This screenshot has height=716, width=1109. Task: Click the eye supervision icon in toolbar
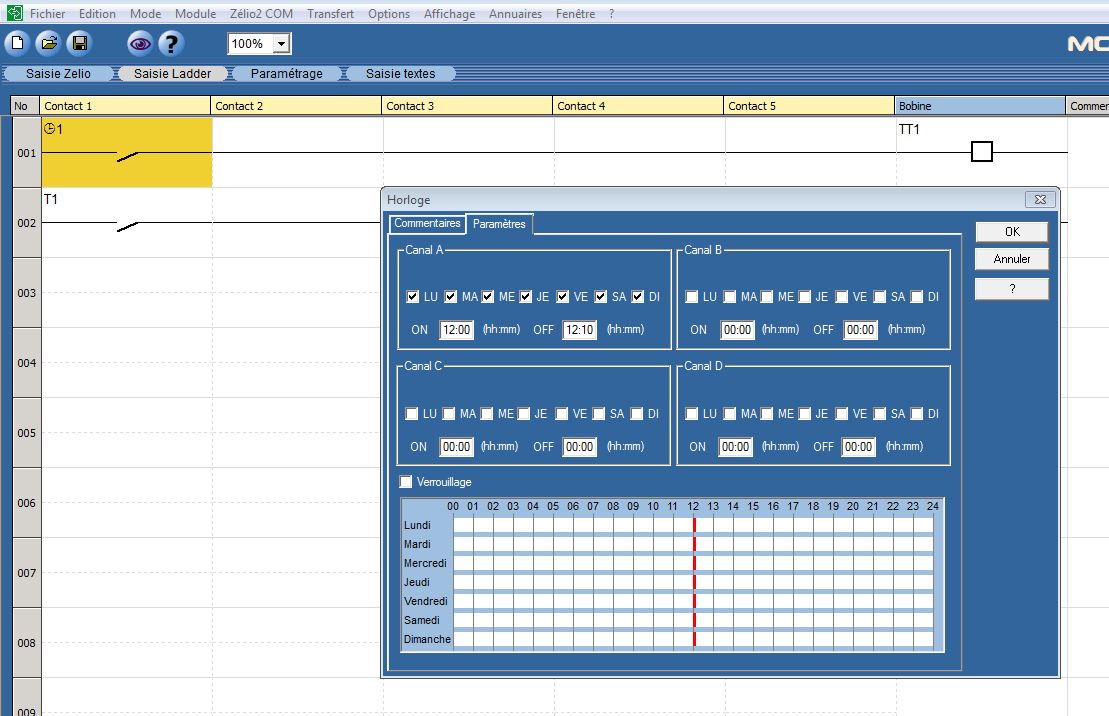(x=140, y=43)
